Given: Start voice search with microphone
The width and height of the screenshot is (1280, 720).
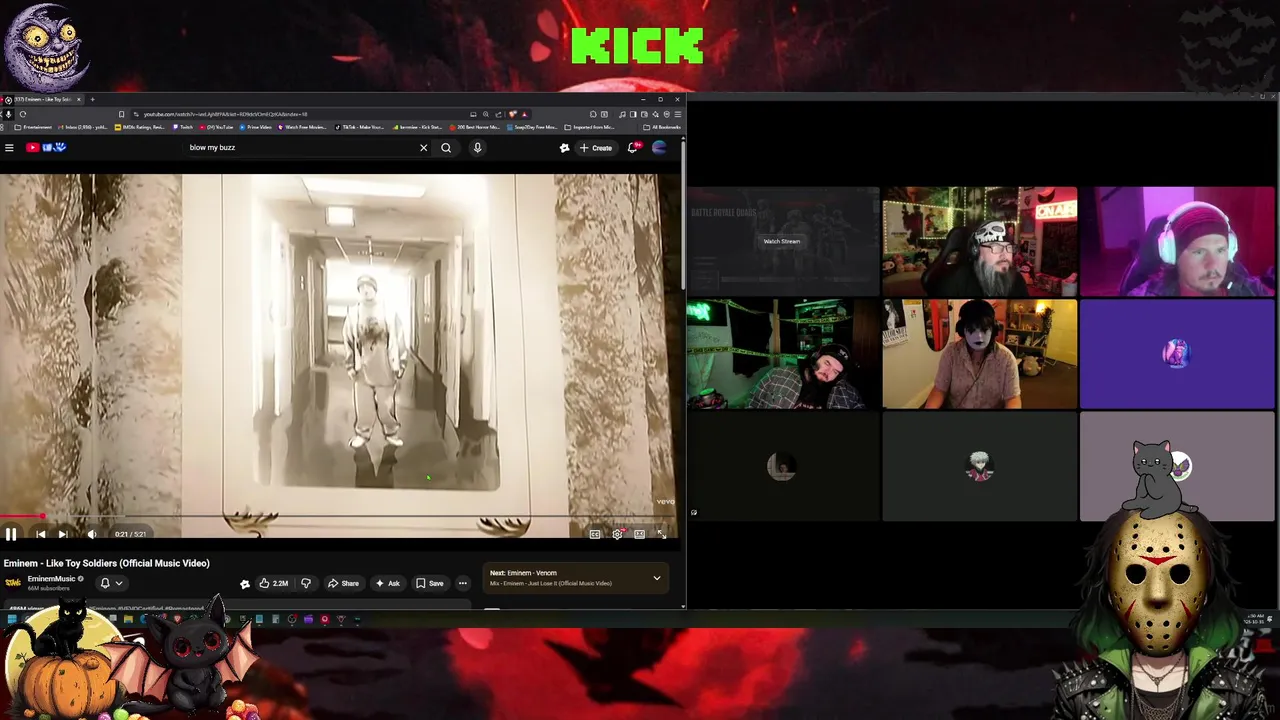Looking at the screenshot, I should [477, 148].
